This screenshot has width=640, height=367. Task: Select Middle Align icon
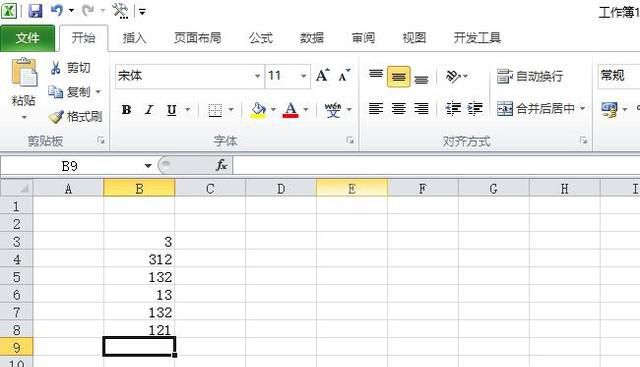(x=399, y=76)
